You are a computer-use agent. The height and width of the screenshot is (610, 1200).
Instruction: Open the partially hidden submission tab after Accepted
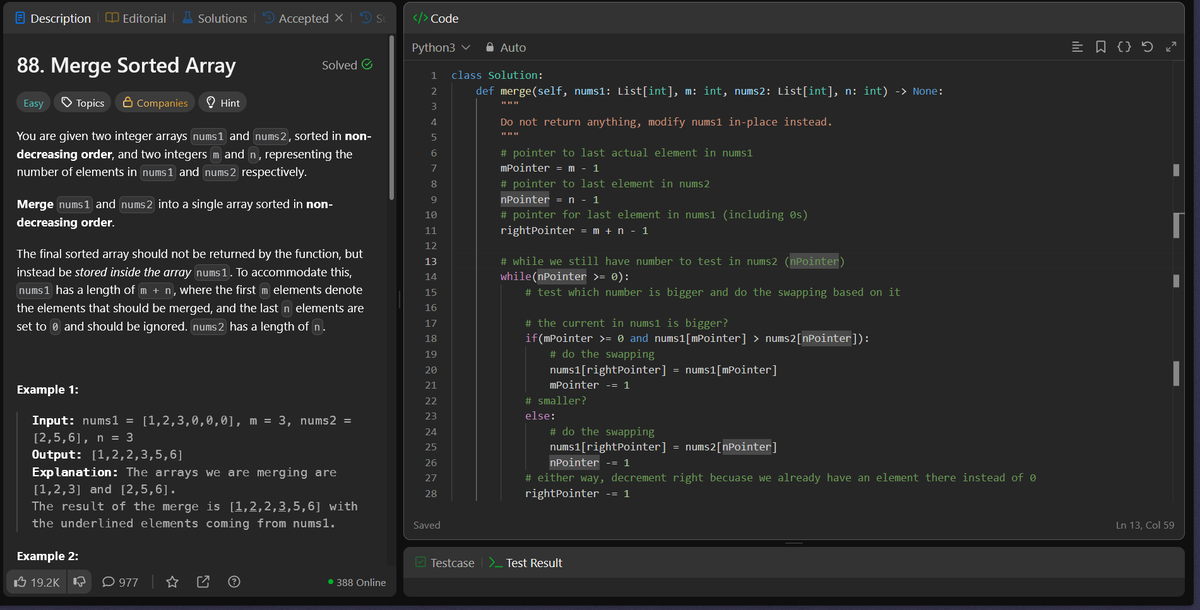(371, 18)
